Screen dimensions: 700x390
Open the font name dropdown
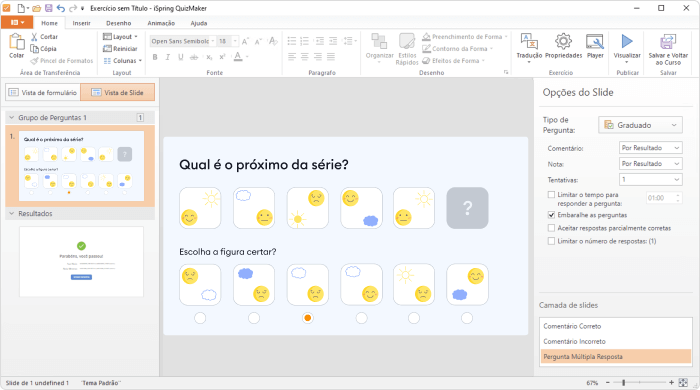pos(213,41)
